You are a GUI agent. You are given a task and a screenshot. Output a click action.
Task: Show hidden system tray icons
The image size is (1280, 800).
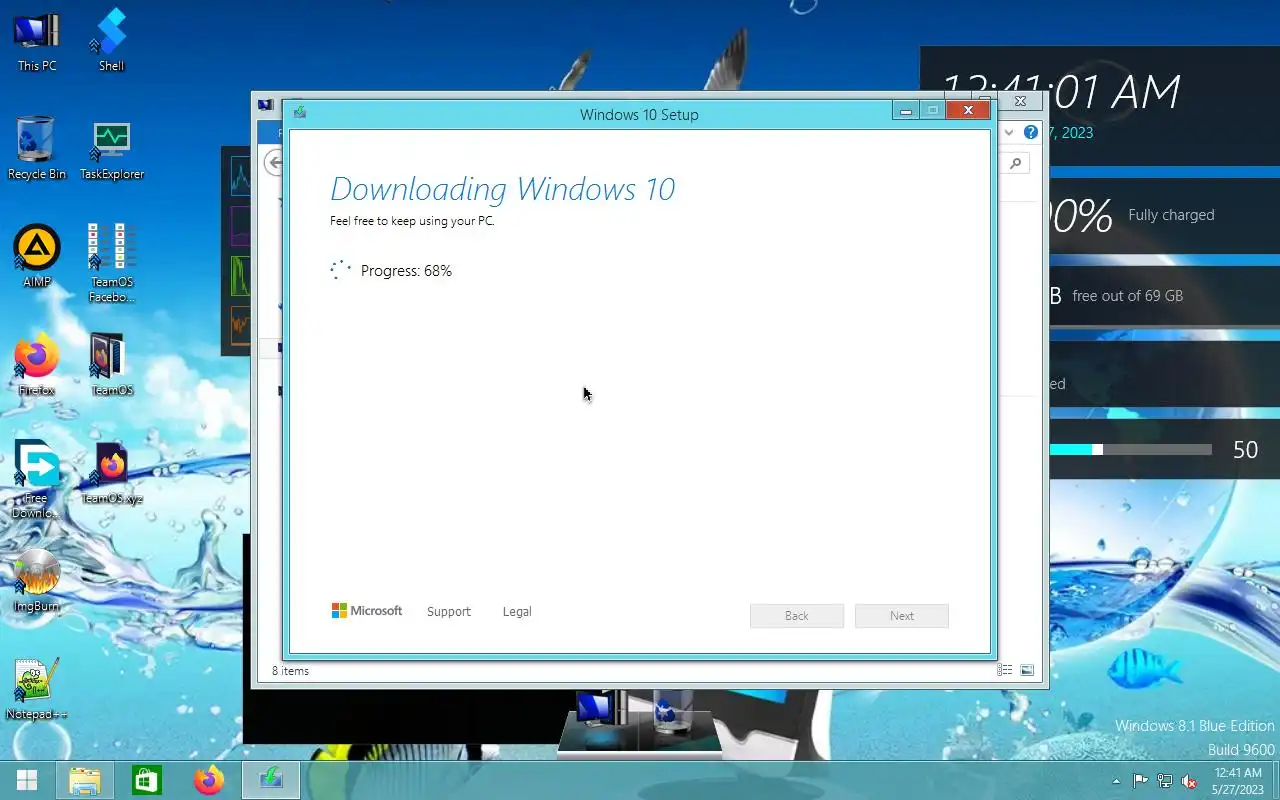coord(1116,781)
